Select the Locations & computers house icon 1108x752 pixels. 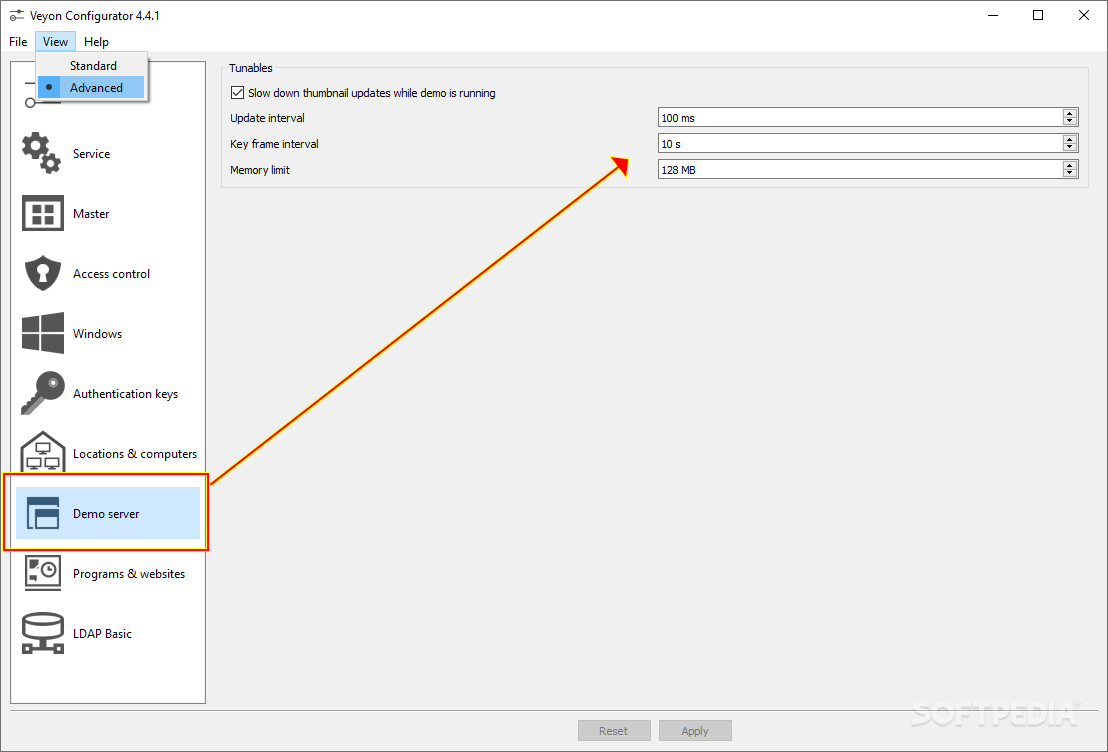(42, 452)
